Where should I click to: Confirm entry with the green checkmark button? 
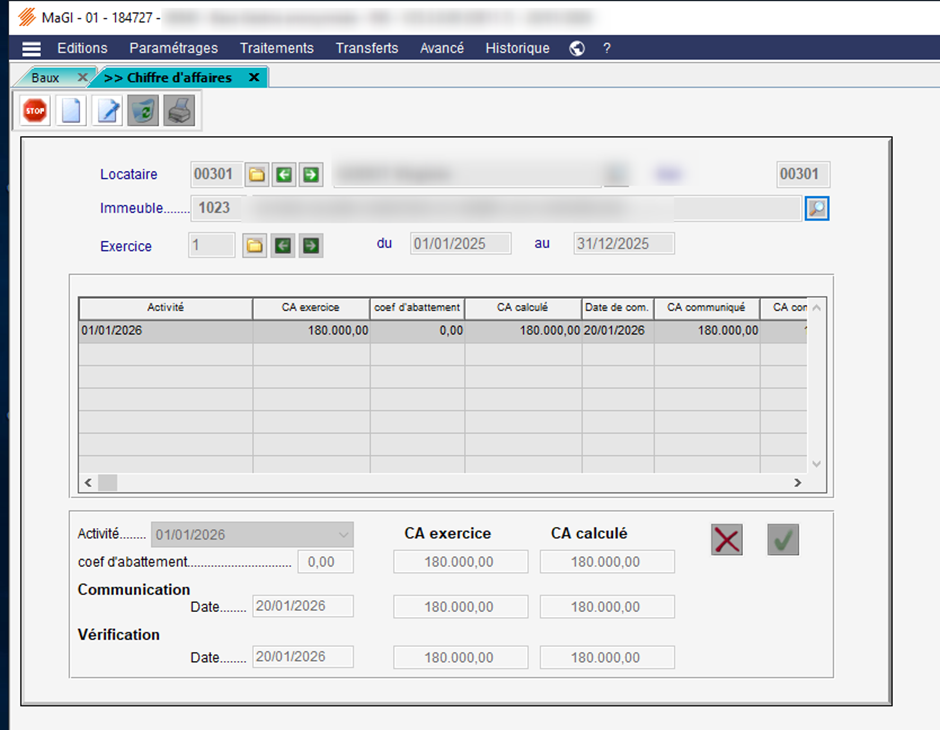point(783,540)
